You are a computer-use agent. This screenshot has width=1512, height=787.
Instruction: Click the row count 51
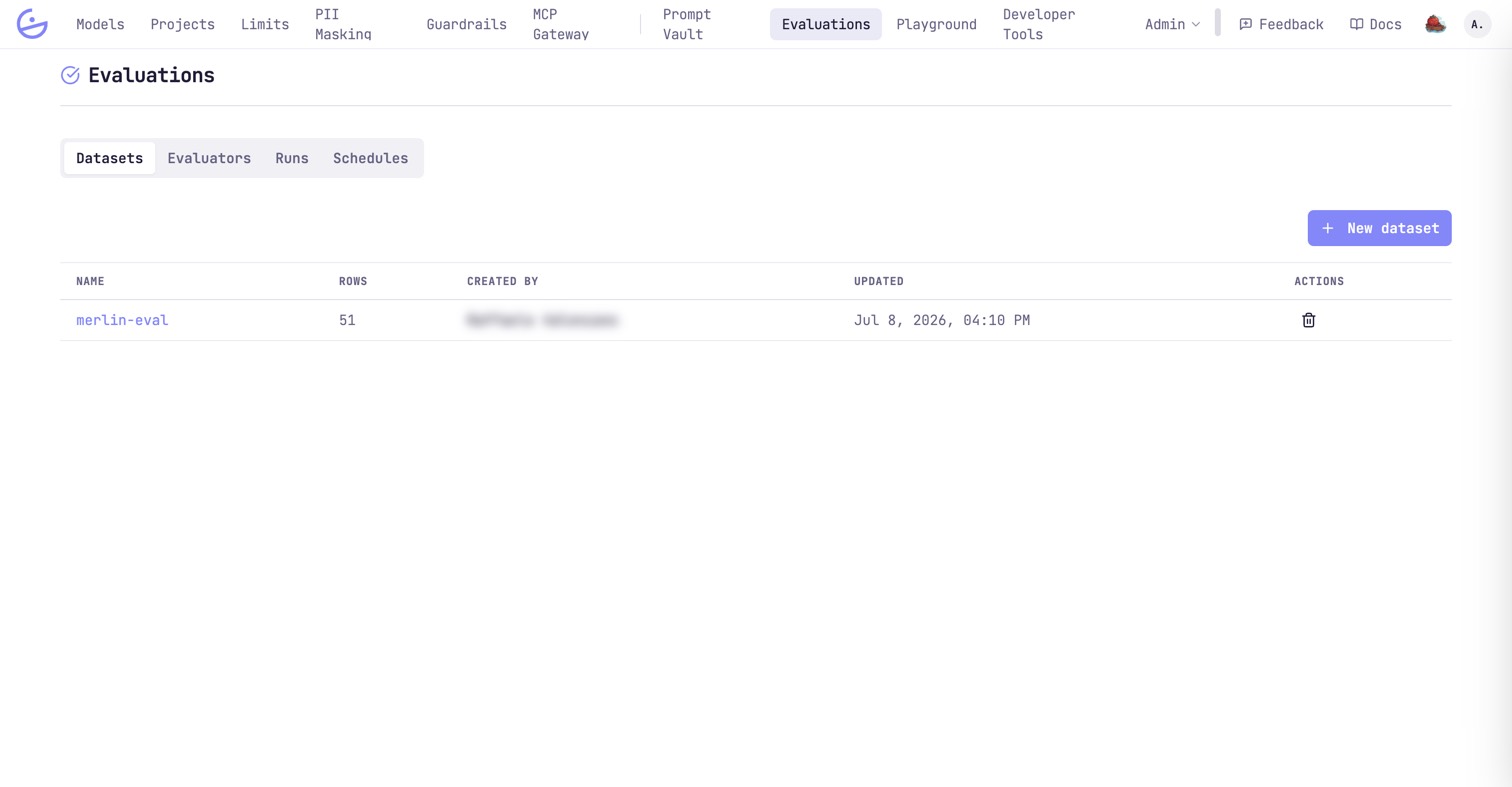pyautogui.click(x=347, y=320)
